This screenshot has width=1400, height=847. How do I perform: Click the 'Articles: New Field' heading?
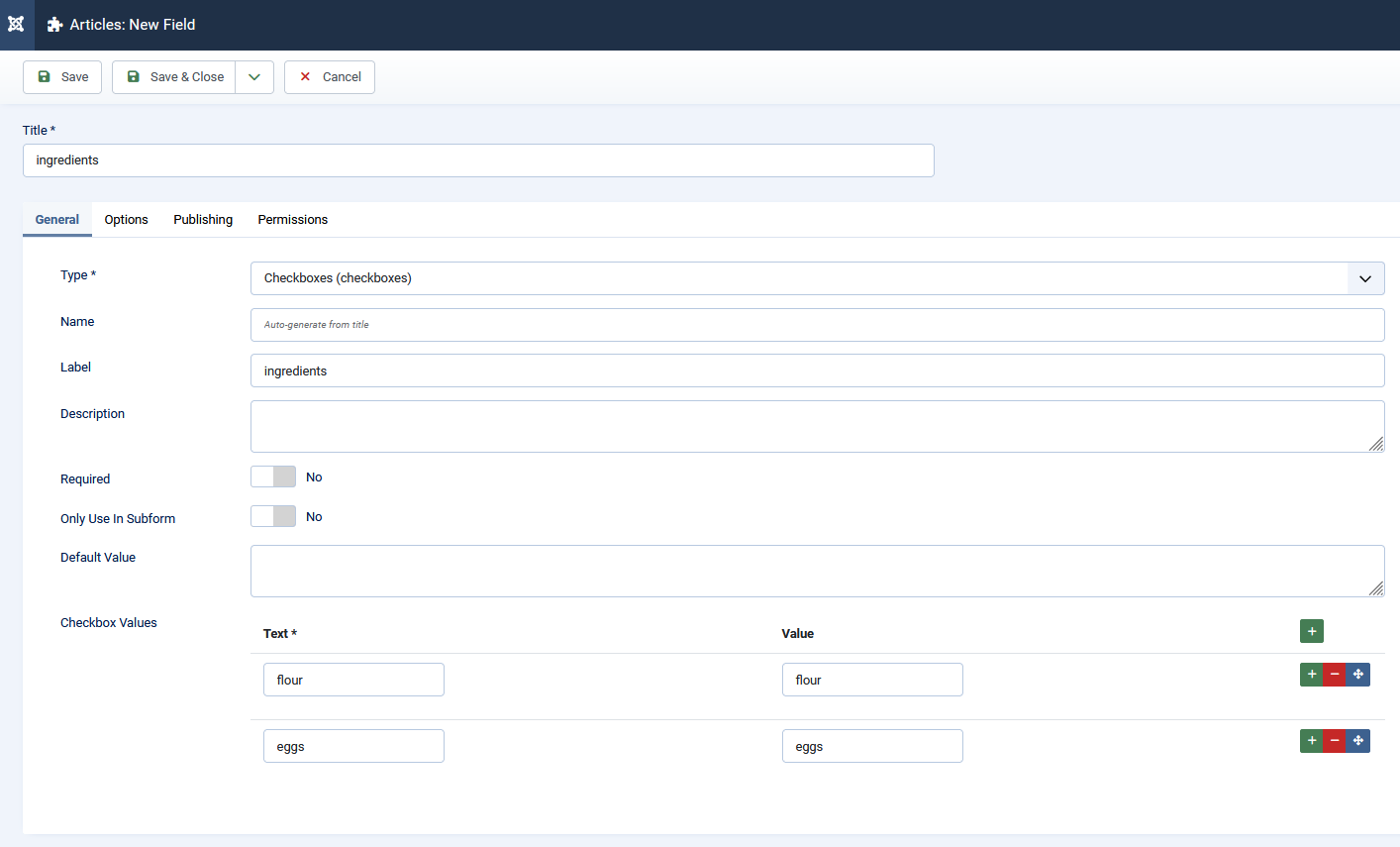pos(133,25)
